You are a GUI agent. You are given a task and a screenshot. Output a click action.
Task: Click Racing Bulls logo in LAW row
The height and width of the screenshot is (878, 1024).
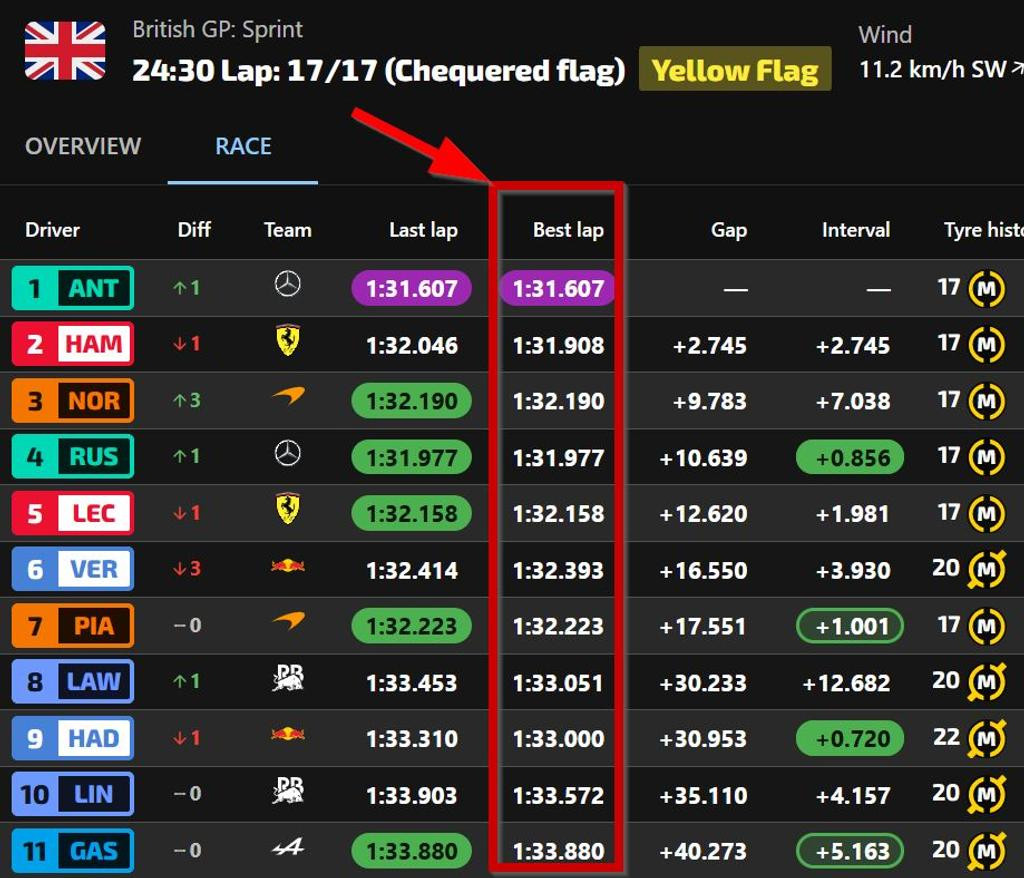pyautogui.click(x=288, y=677)
